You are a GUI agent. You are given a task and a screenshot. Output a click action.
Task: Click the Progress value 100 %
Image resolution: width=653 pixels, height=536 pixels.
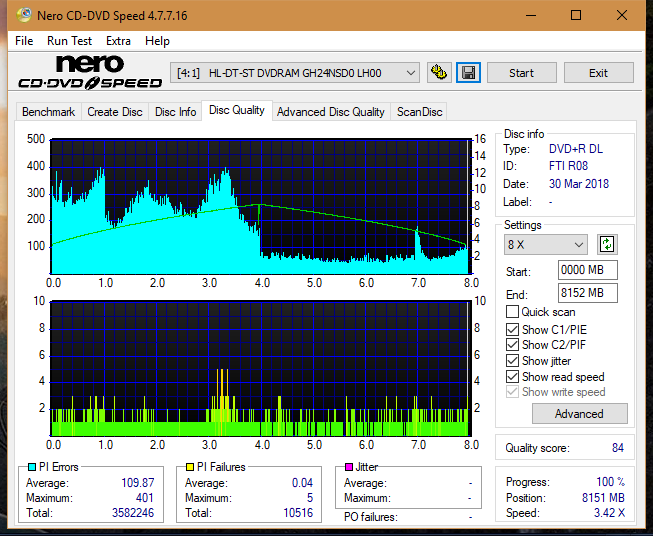pos(611,482)
